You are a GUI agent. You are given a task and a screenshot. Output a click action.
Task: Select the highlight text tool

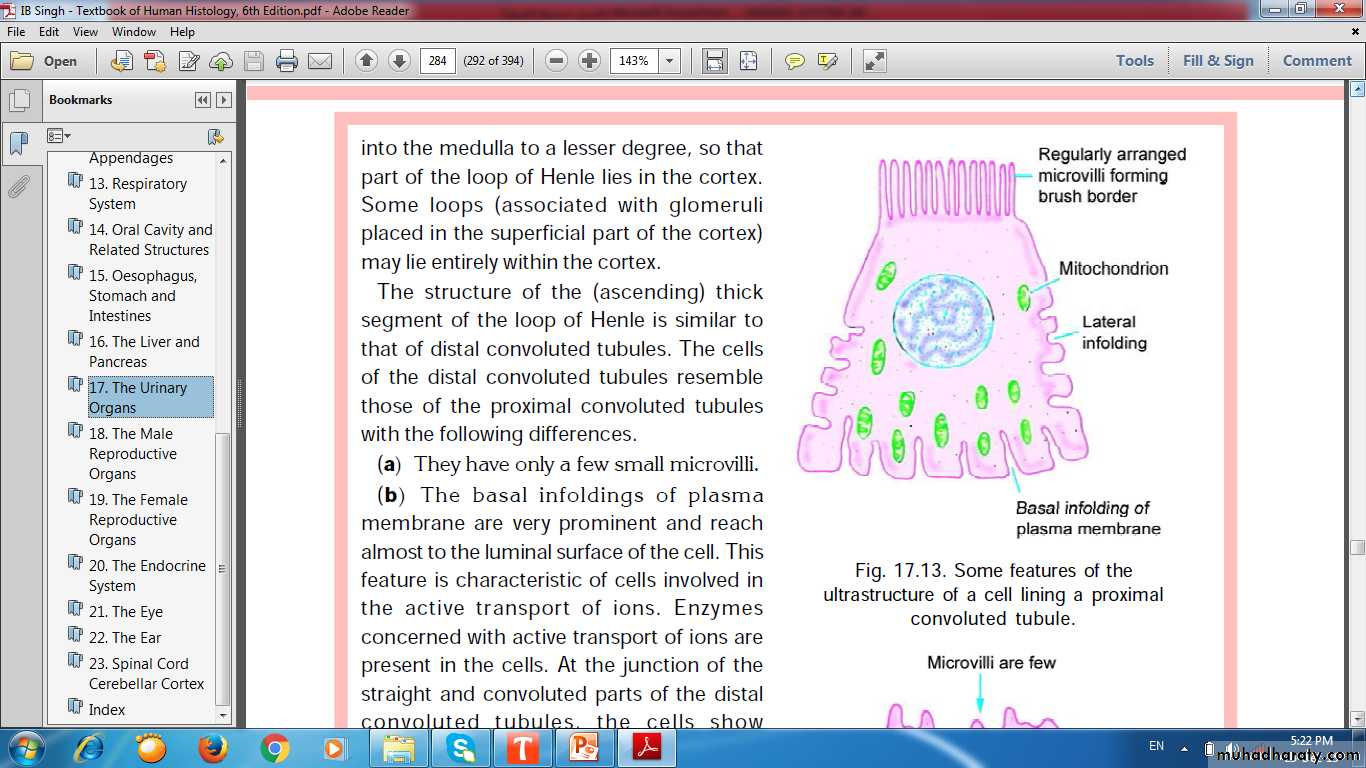(827, 61)
